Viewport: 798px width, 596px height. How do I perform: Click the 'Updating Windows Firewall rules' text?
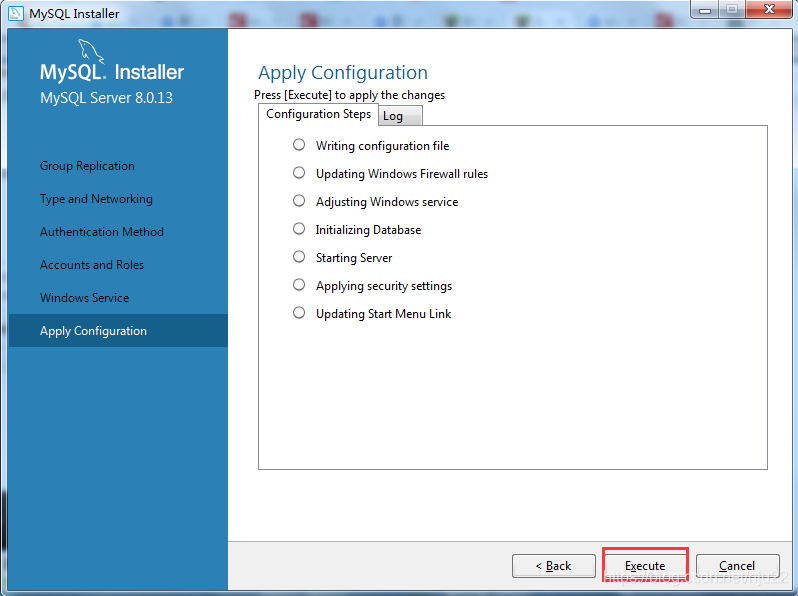click(402, 174)
